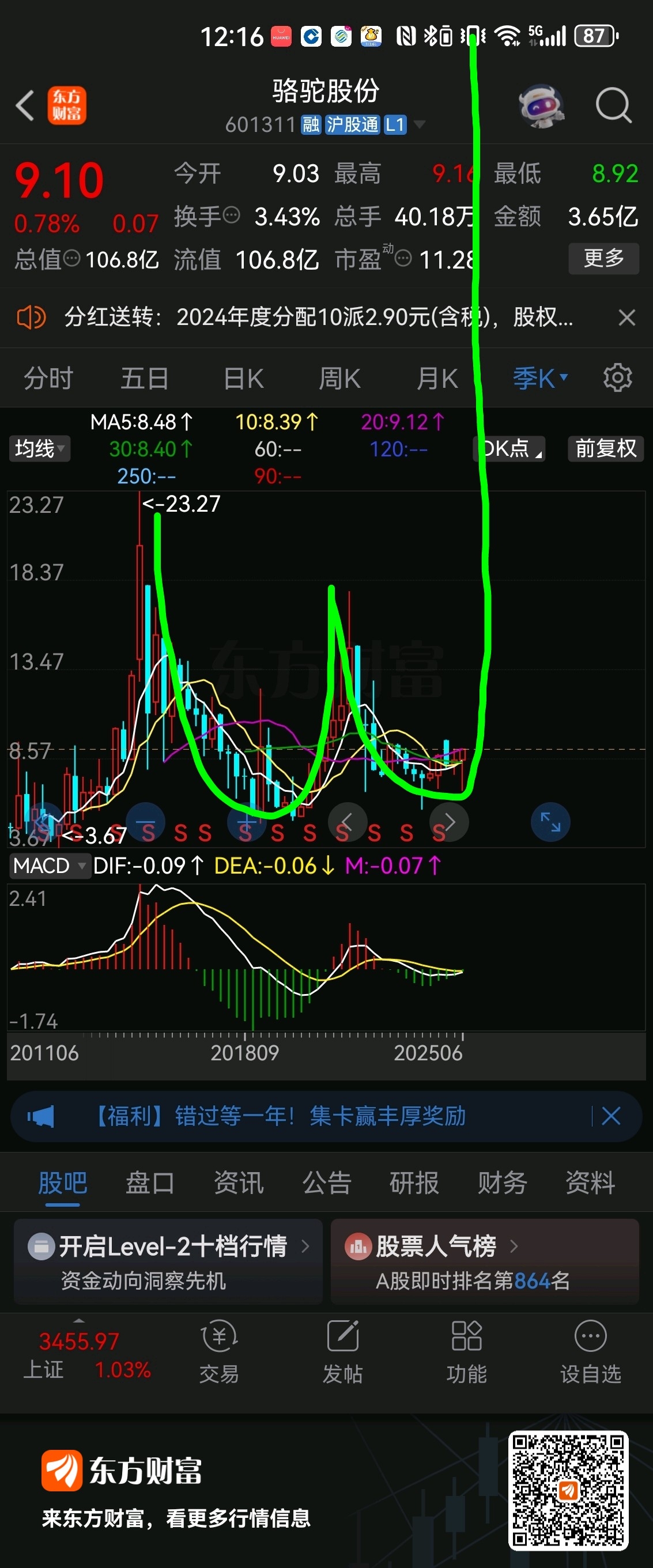Image resolution: width=653 pixels, height=1568 pixels.
Task: Tap the Wi-Fi status icon
Action: coord(507,36)
